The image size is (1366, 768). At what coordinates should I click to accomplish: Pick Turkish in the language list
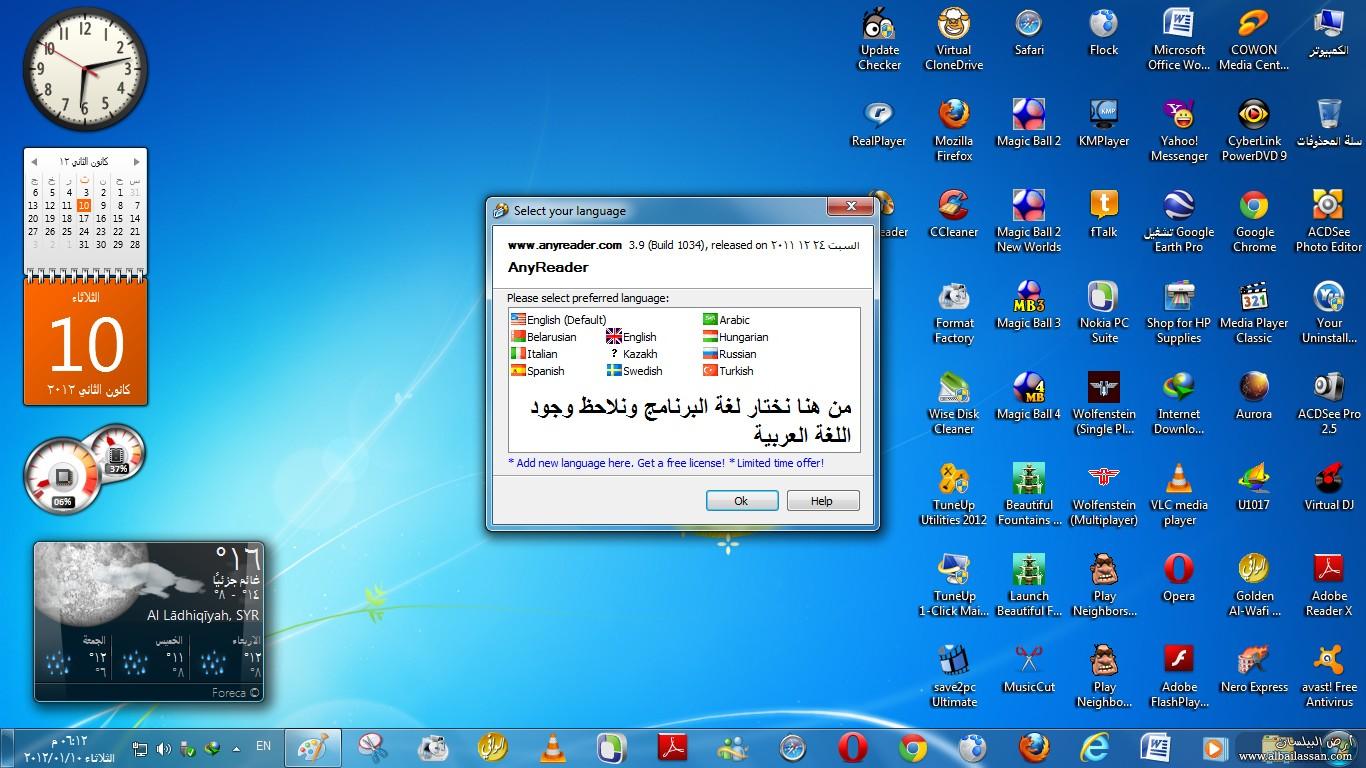[728, 371]
